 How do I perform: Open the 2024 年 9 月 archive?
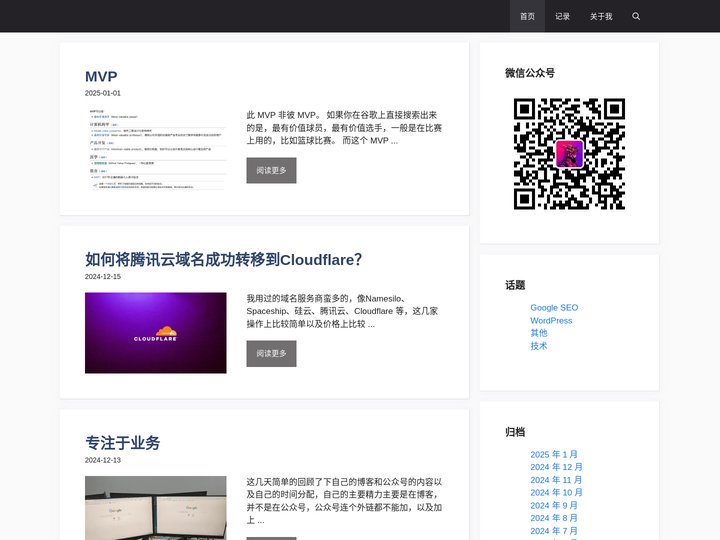[554, 505]
